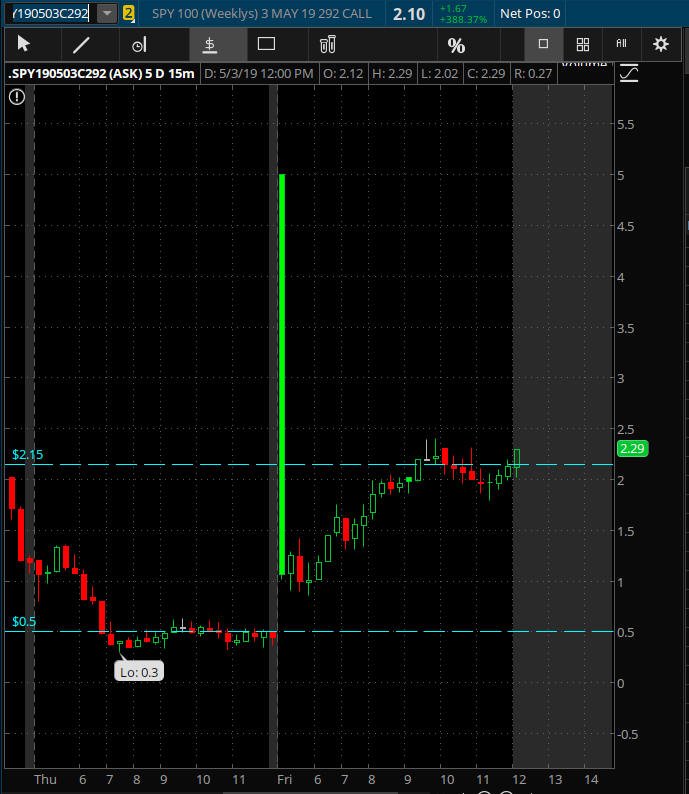689x794 pixels.
Task: Select the pointer cursor tool
Action: click(x=23, y=44)
